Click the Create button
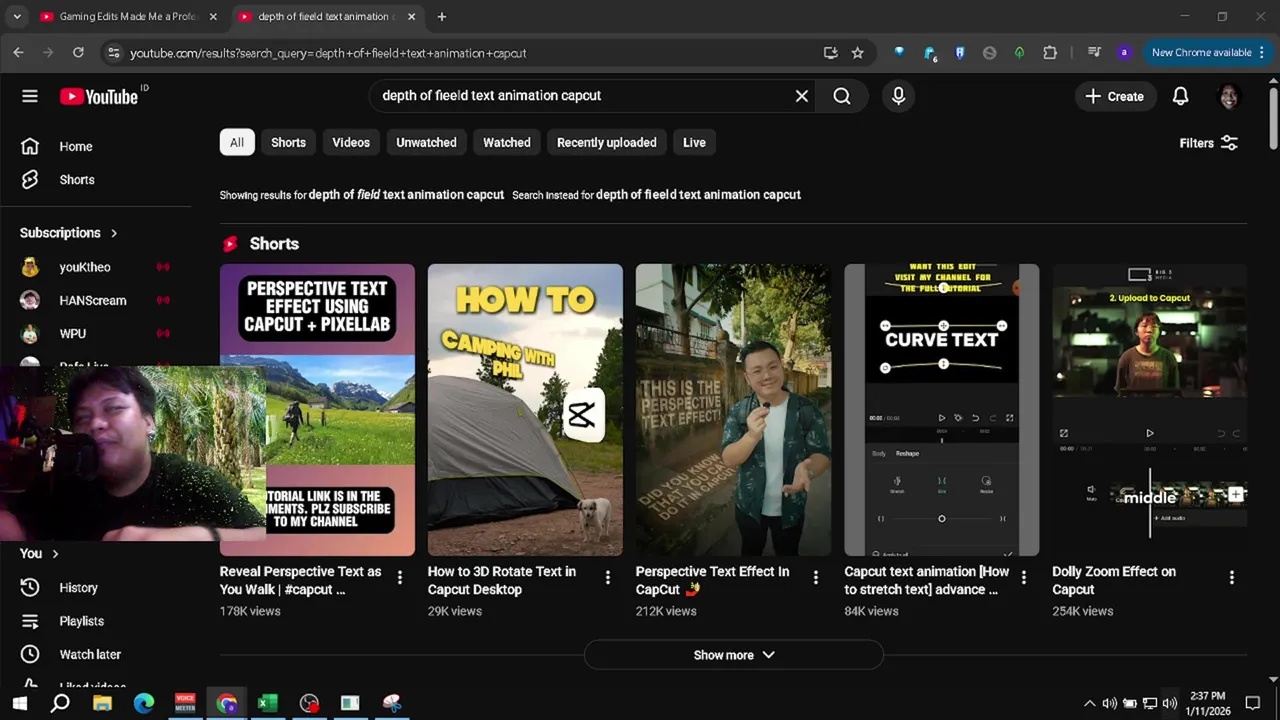Viewport: 1280px width, 720px height. (x=1114, y=96)
